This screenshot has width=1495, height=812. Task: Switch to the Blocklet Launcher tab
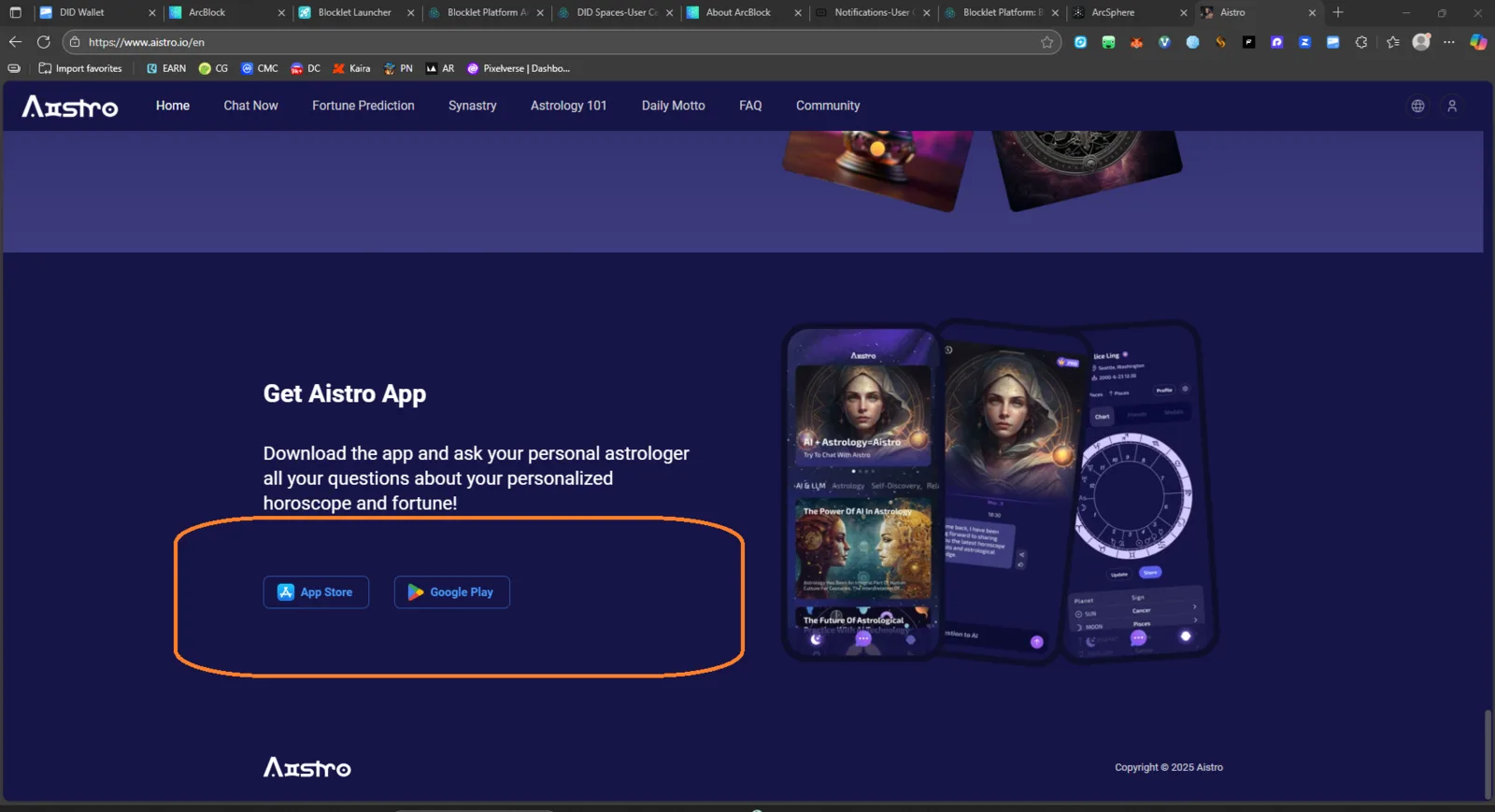(x=355, y=12)
